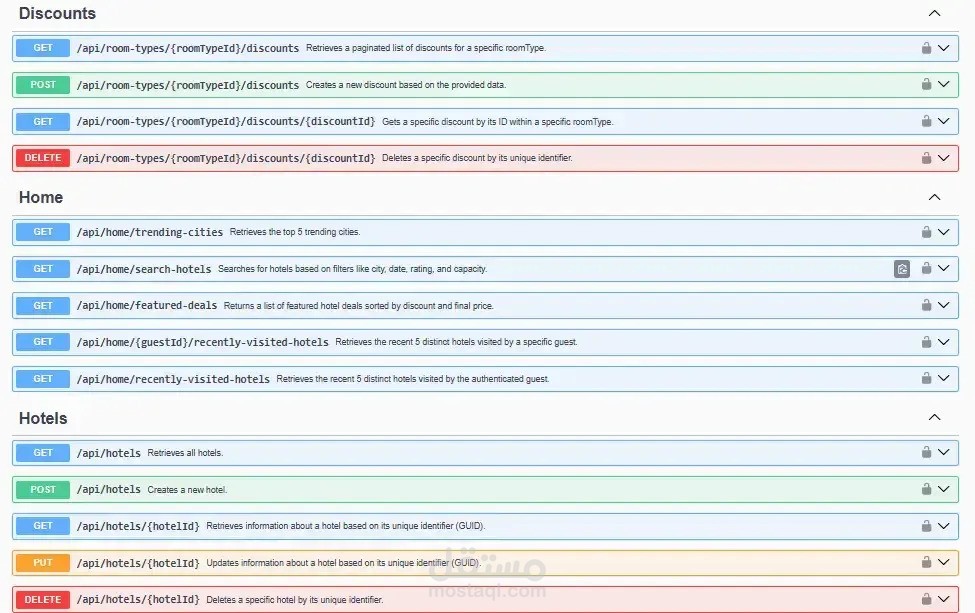This screenshot has width=975, height=613.
Task: Collapse the Hotels section chevron
Action: coord(934,417)
